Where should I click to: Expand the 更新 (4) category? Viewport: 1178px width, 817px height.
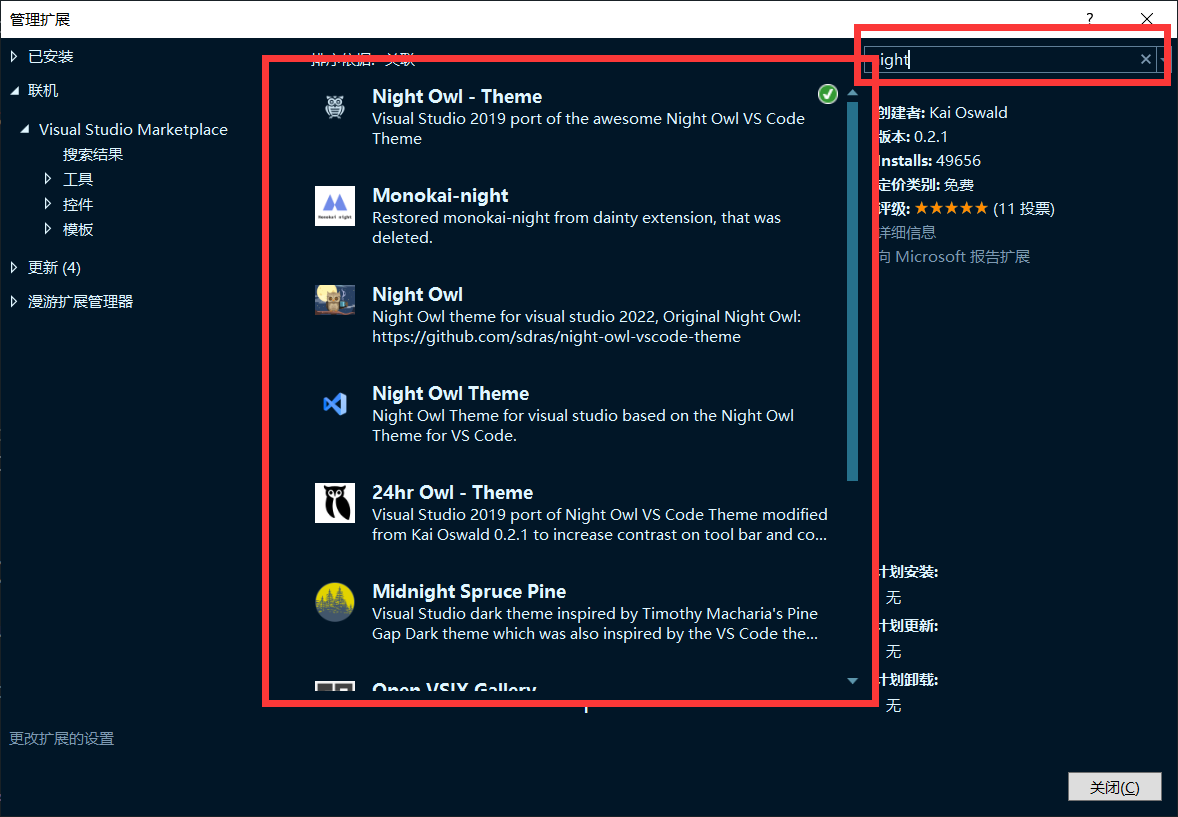click(x=14, y=267)
